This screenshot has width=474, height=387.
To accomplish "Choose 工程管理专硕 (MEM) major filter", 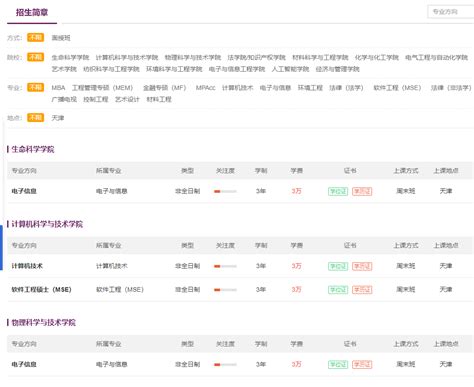I will coord(103,88).
